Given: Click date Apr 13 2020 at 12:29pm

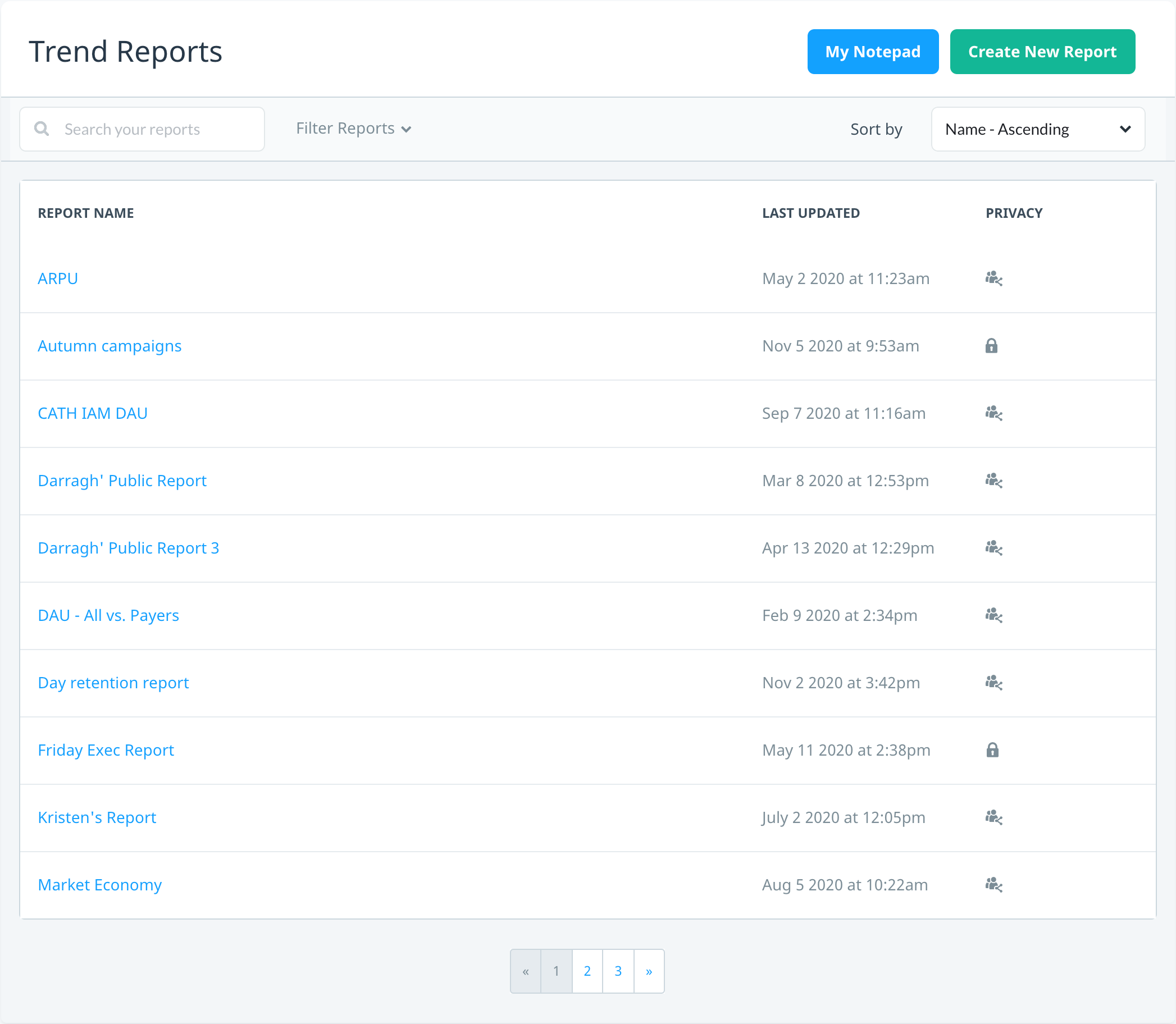Looking at the screenshot, I should pos(848,548).
